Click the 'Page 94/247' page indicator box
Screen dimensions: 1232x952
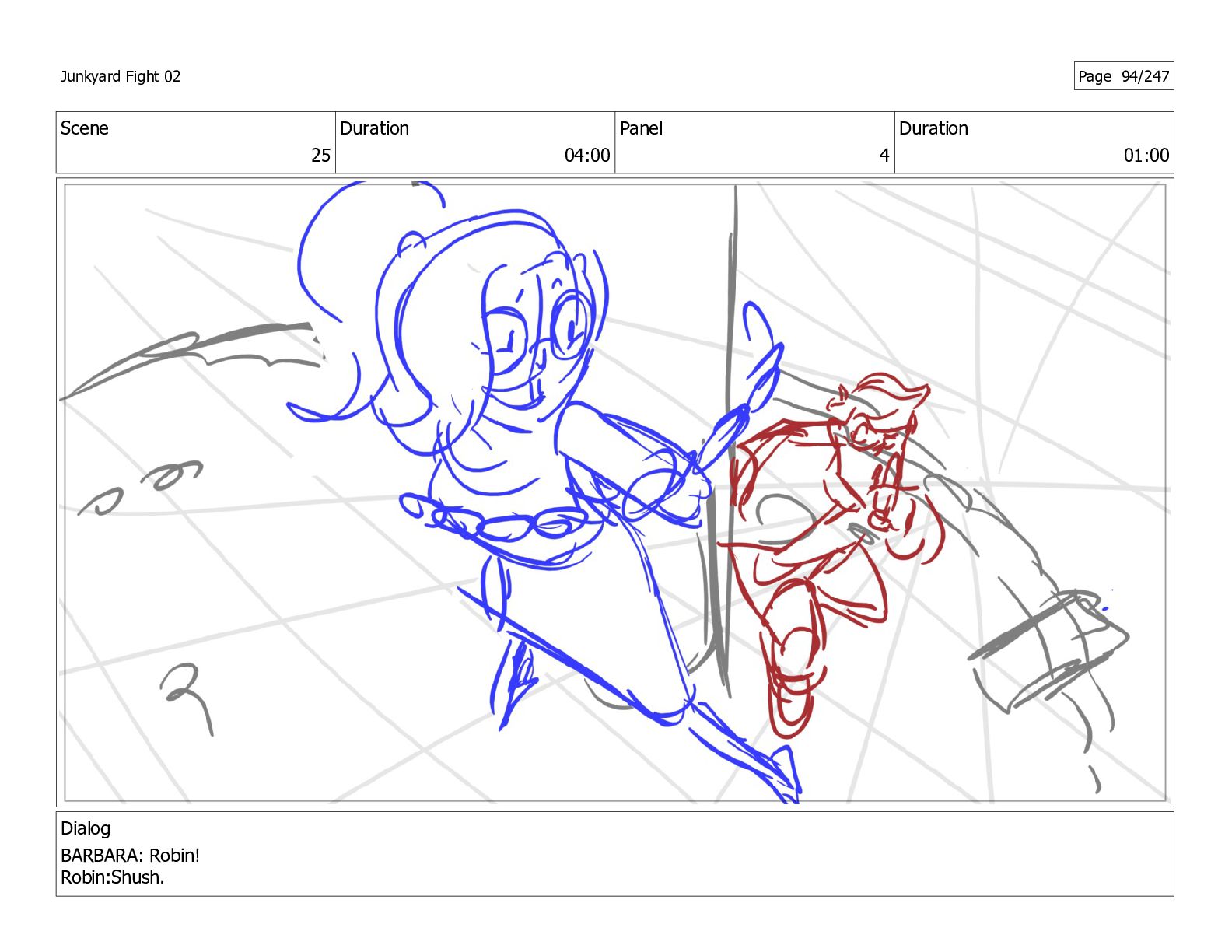1124,76
